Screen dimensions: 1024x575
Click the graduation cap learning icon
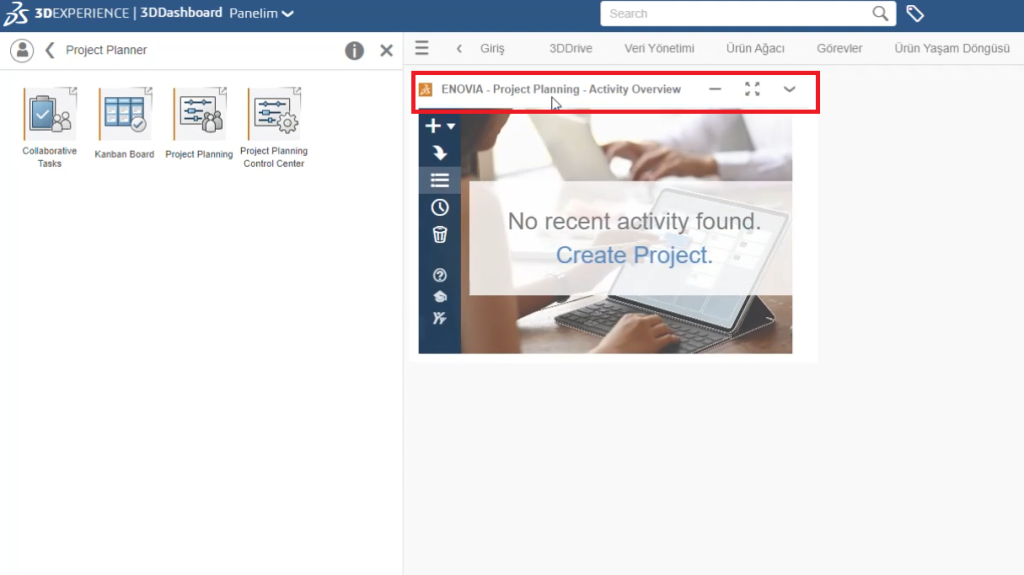click(x=439, y=297)
